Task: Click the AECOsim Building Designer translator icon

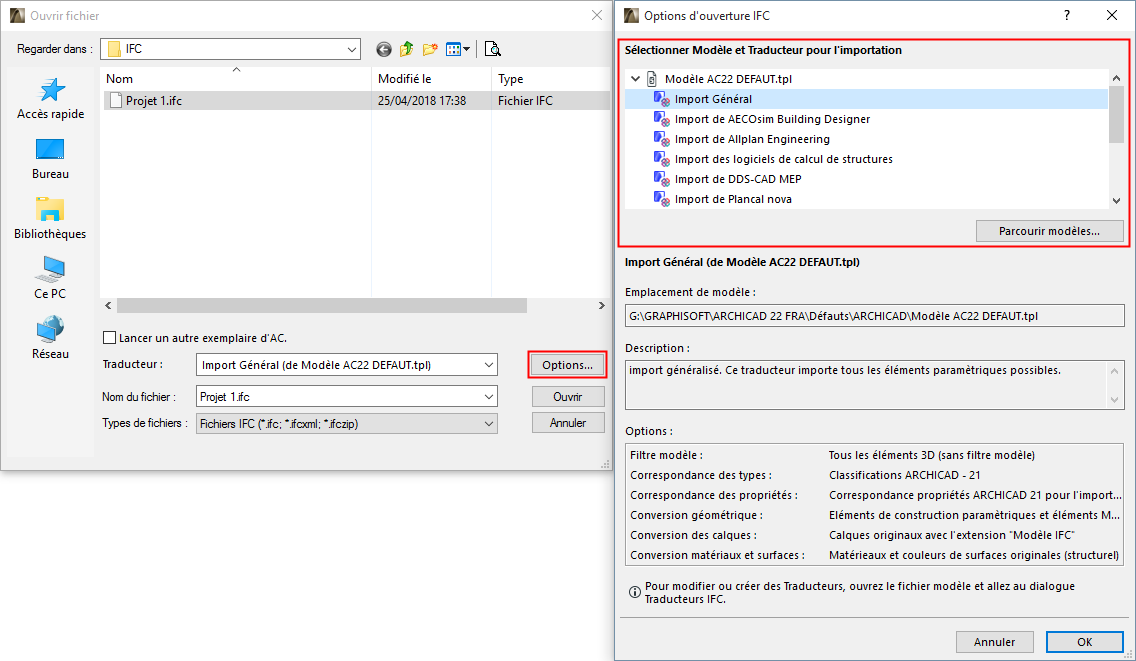Action: coord(661,119)
